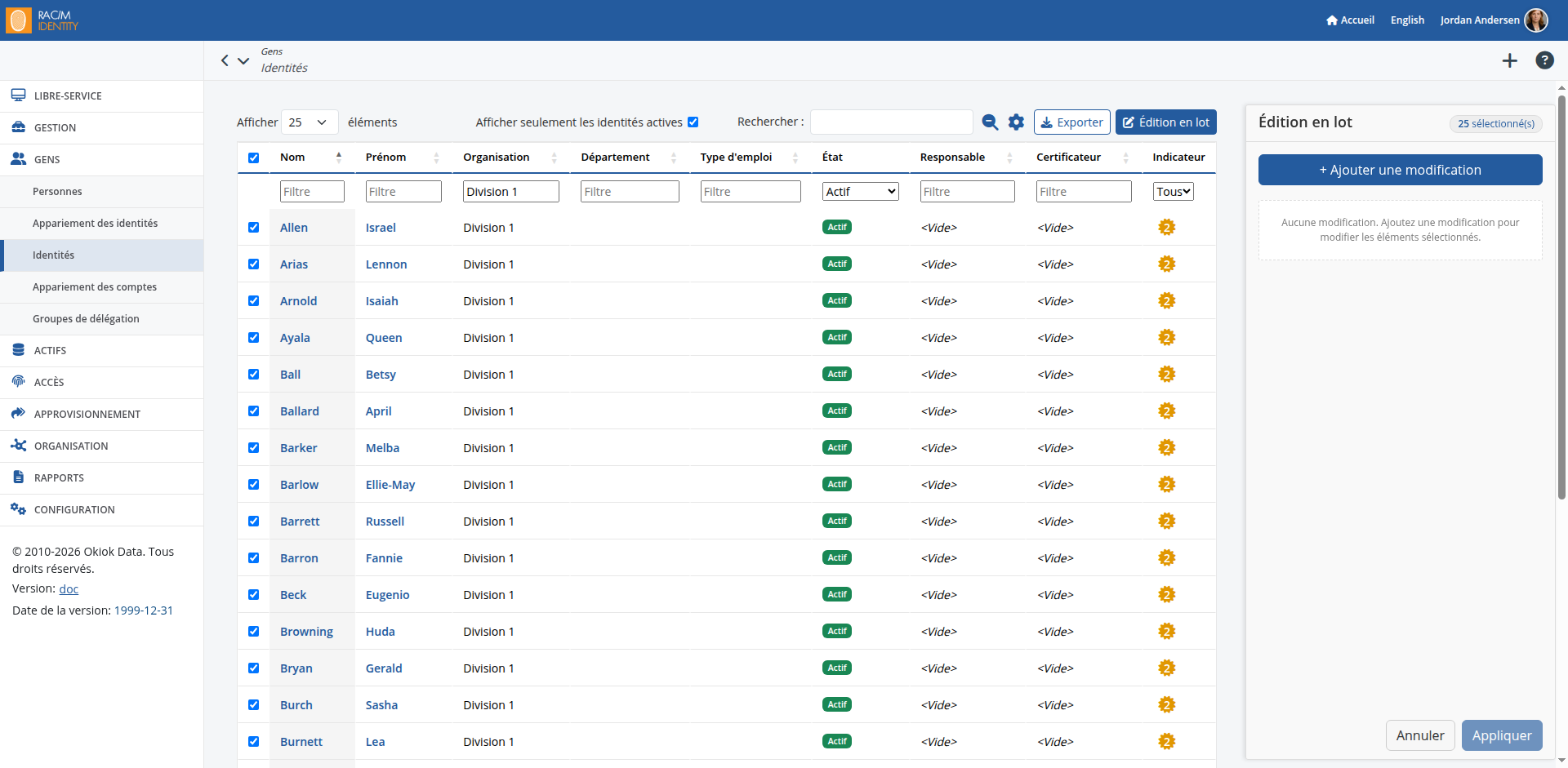1568x768 pixels.
Task: Click the indicator badge for Burnett
Action: 1167,742
